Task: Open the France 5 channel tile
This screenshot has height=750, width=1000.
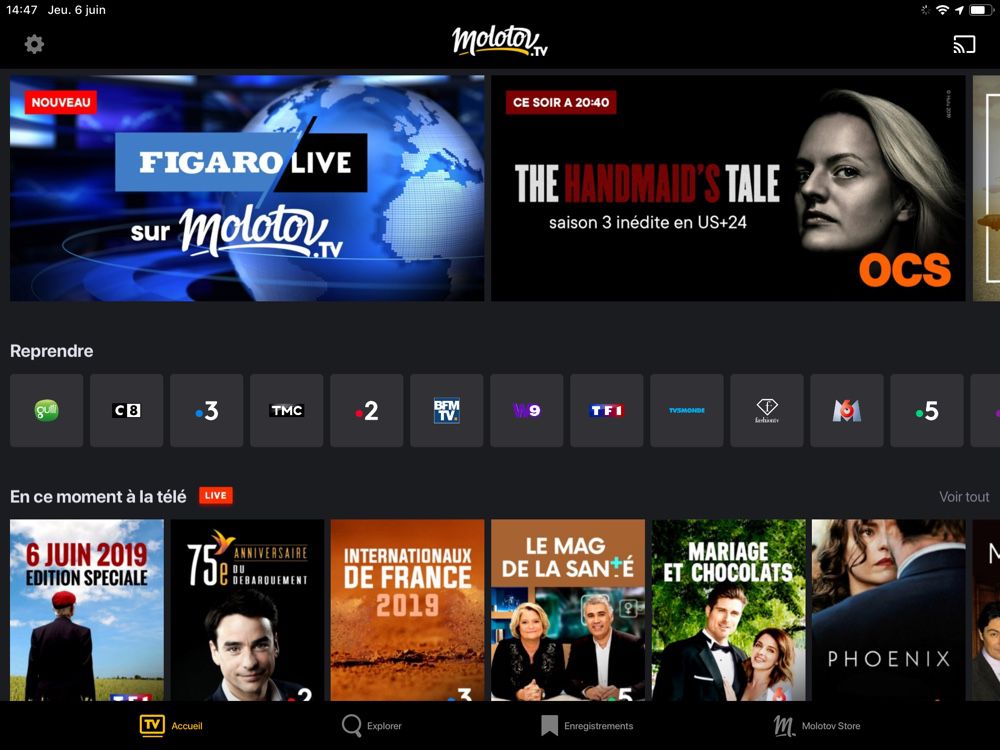Action: tap(927, 410)
